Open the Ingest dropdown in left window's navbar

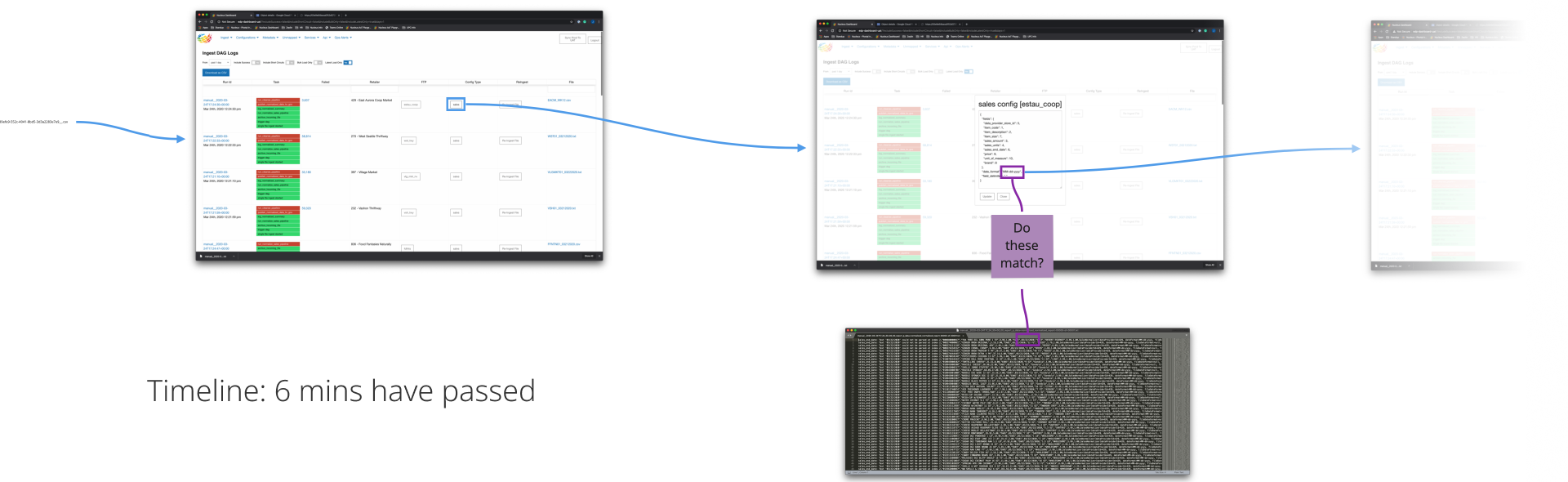226,38
